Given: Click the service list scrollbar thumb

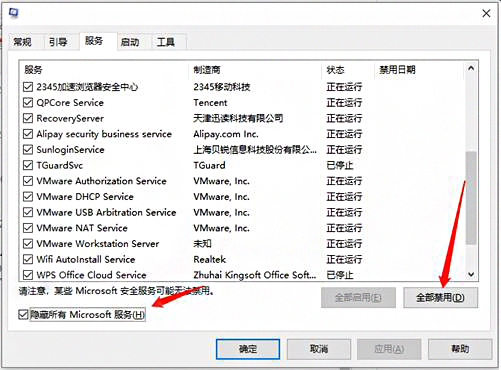Looking at the screenshot, I should tap(471, 198).
